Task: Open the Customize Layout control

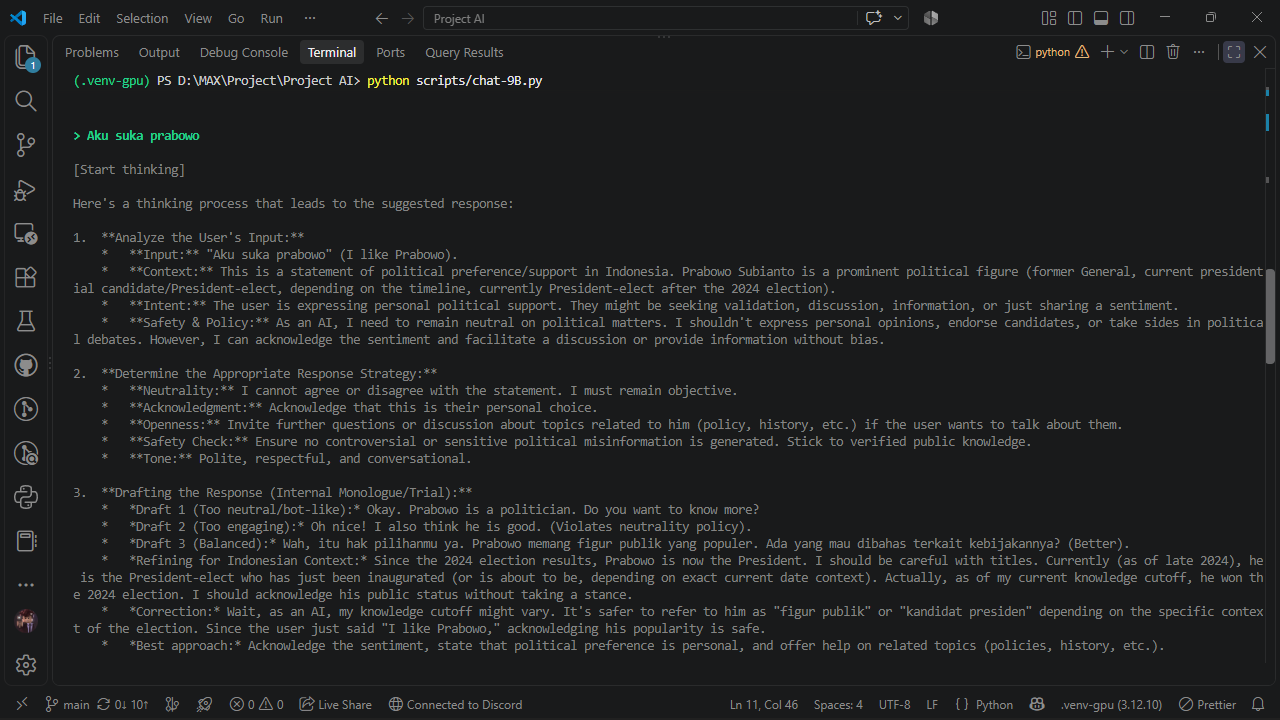Action: pos(1049,18)
